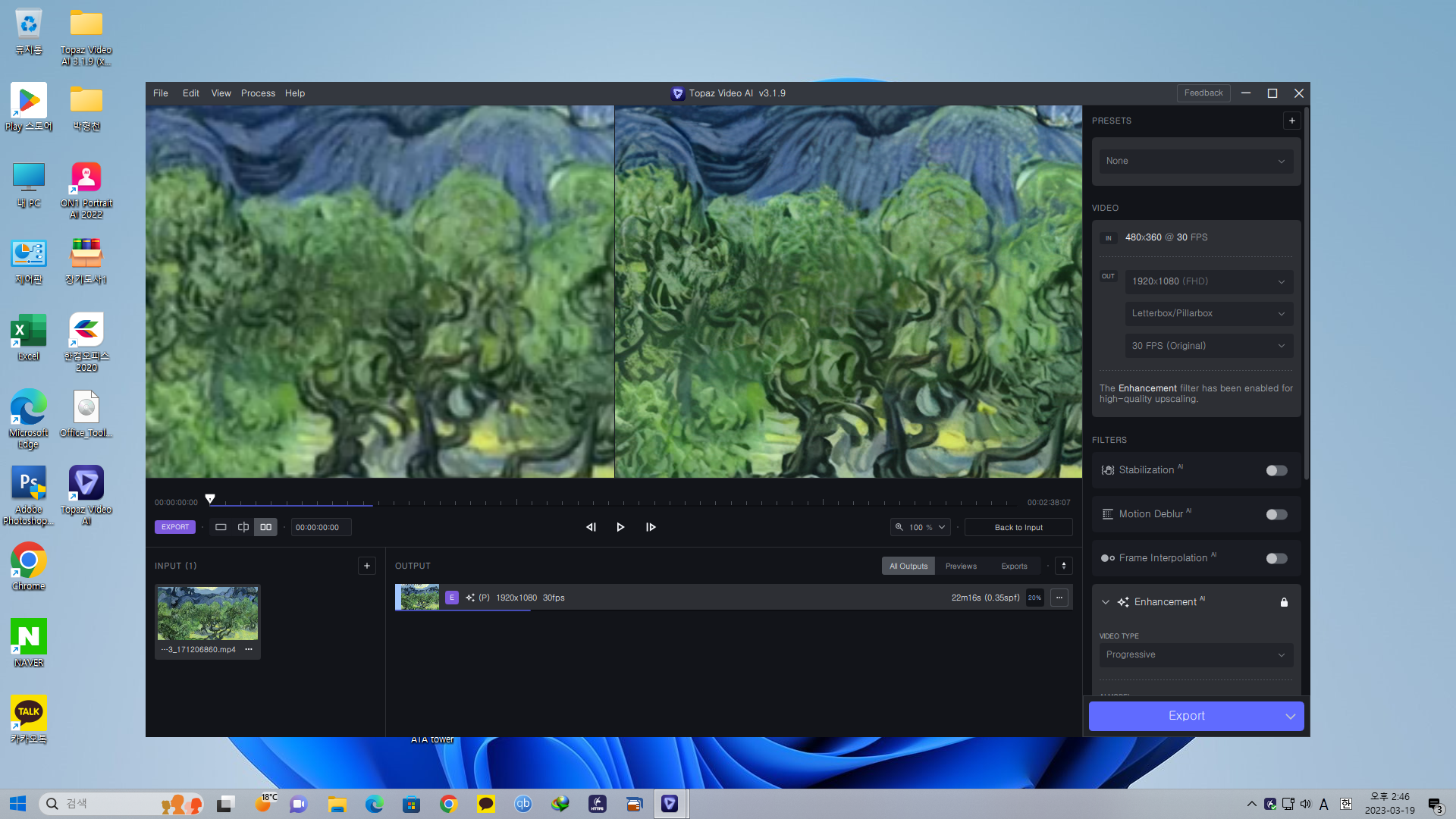Click the timecode 00:00:00:00 field
The height and width of the screenshot is (819, 1456).
click(322, 527)
